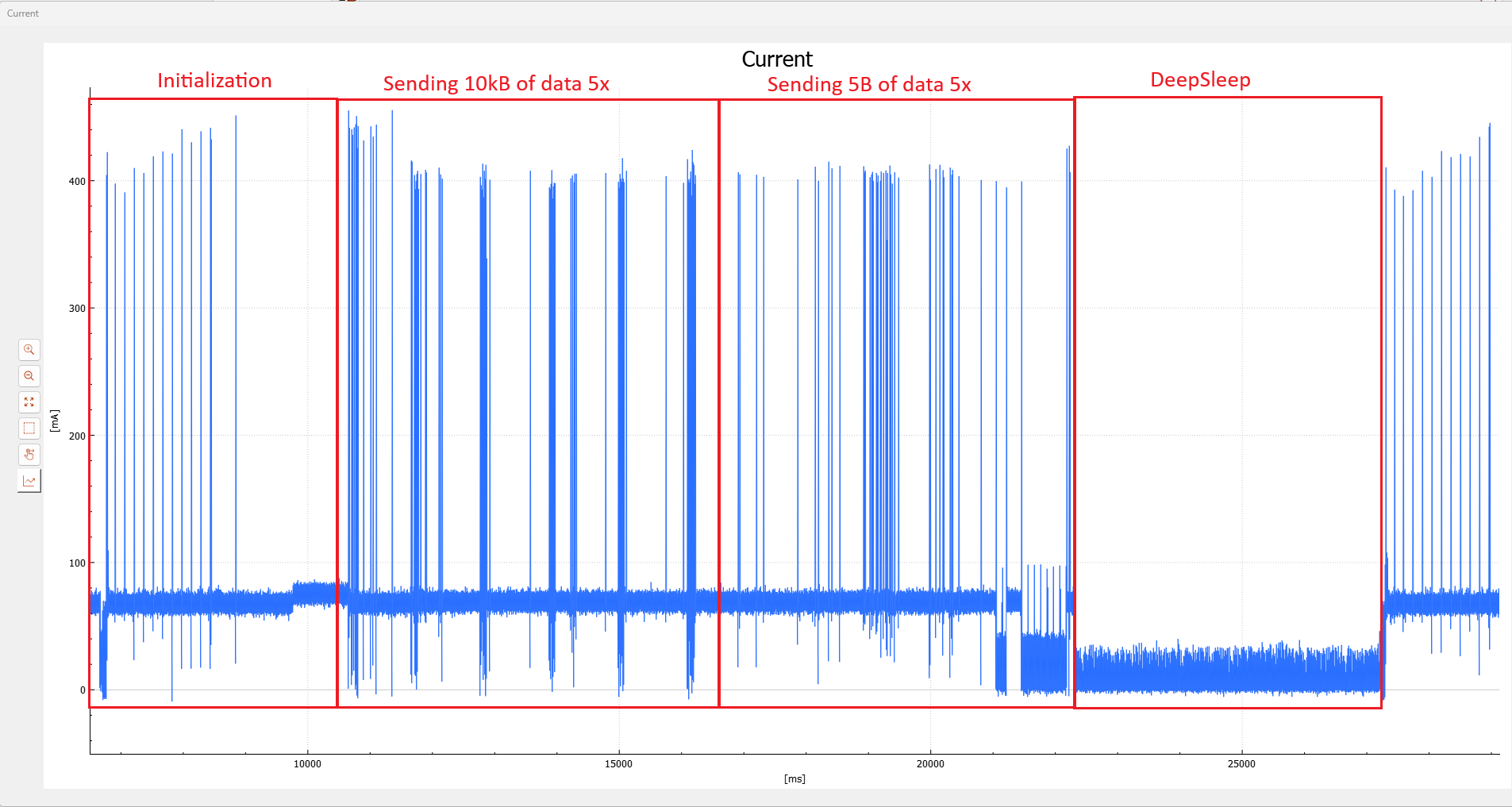
Task: Click the 'Sending 10kB of data 5x' label
Action: point(496,84)
